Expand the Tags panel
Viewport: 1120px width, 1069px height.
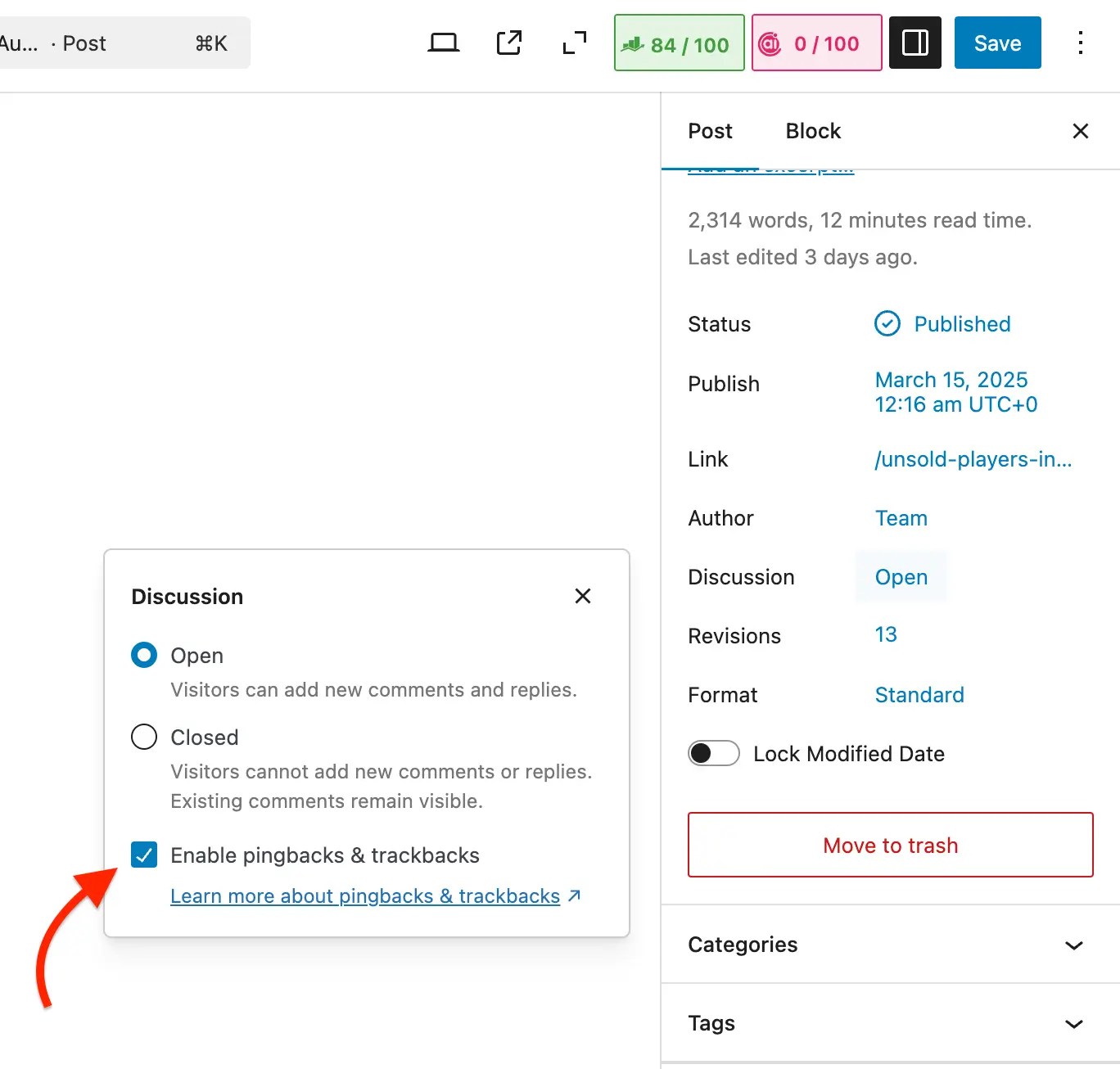tap(891, 1023)
